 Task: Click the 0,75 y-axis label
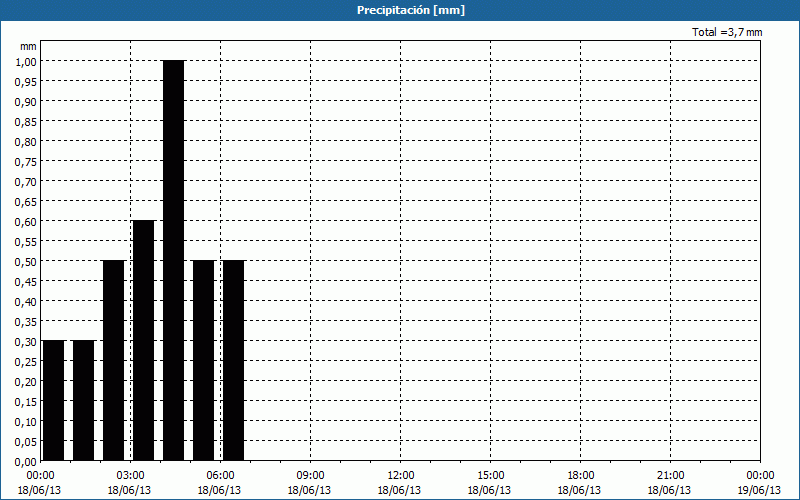click(x=26, y=161)
